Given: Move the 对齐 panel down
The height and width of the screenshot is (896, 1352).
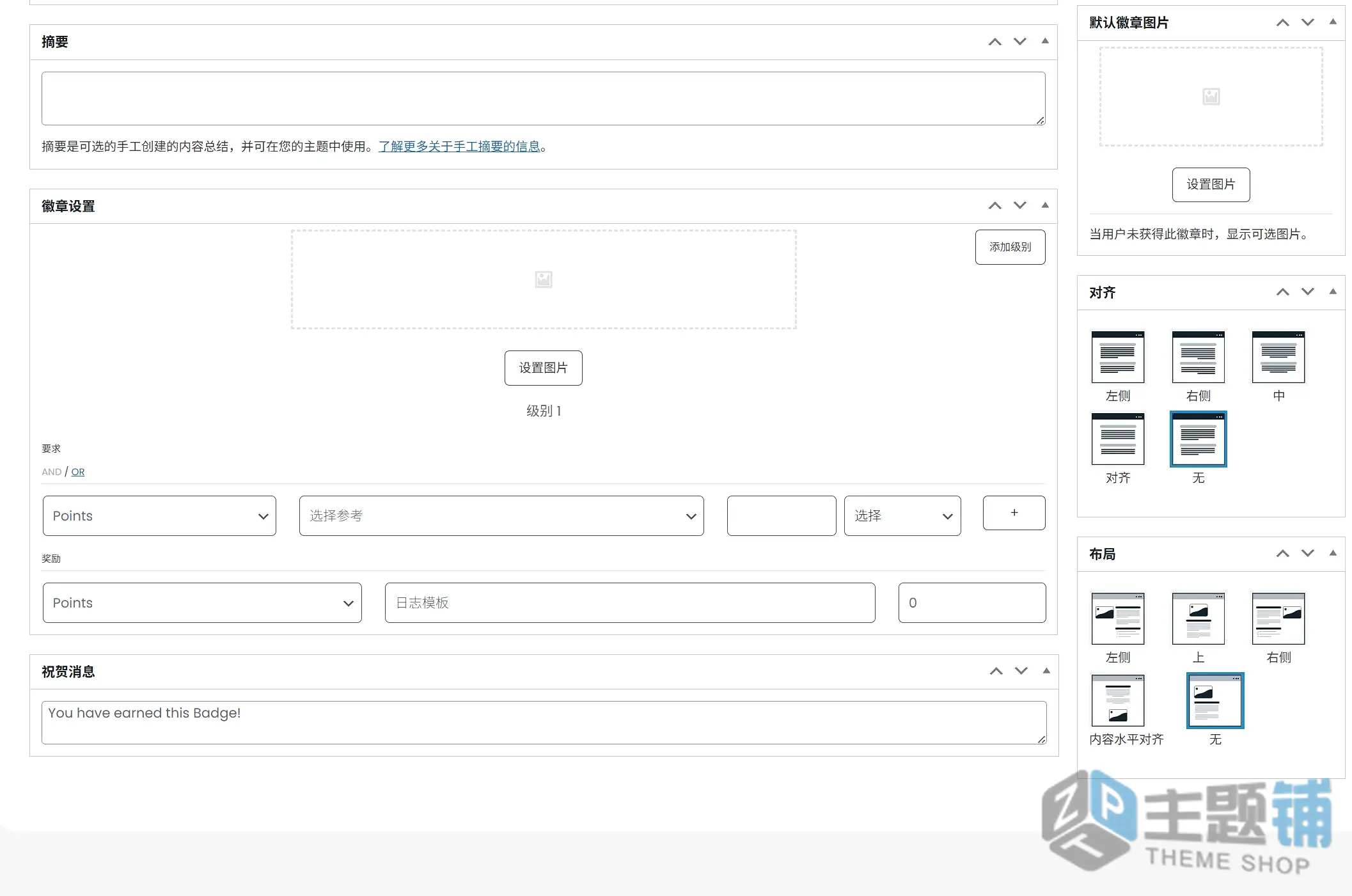Looking at the screenshot, I should (1308, 292).
